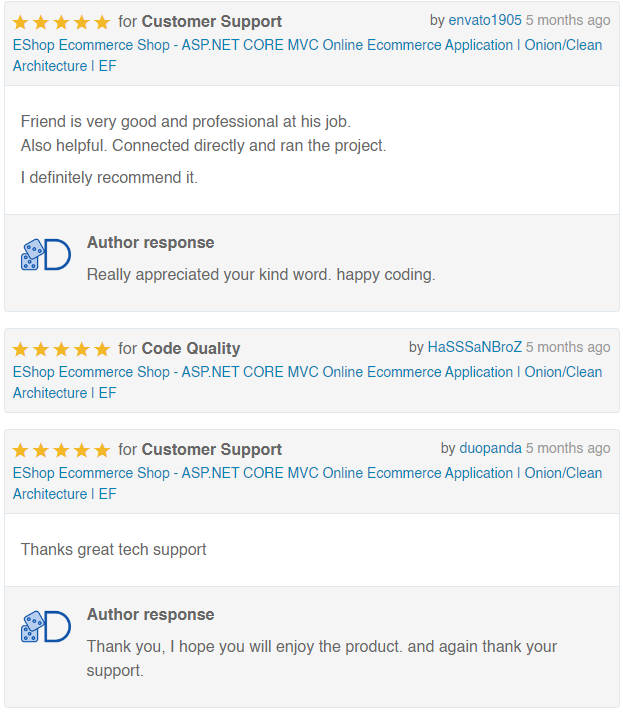This screenshot has width=623, height=713.
Task: Click the fifth star of the Code Quality review
Action: [101, 349]
